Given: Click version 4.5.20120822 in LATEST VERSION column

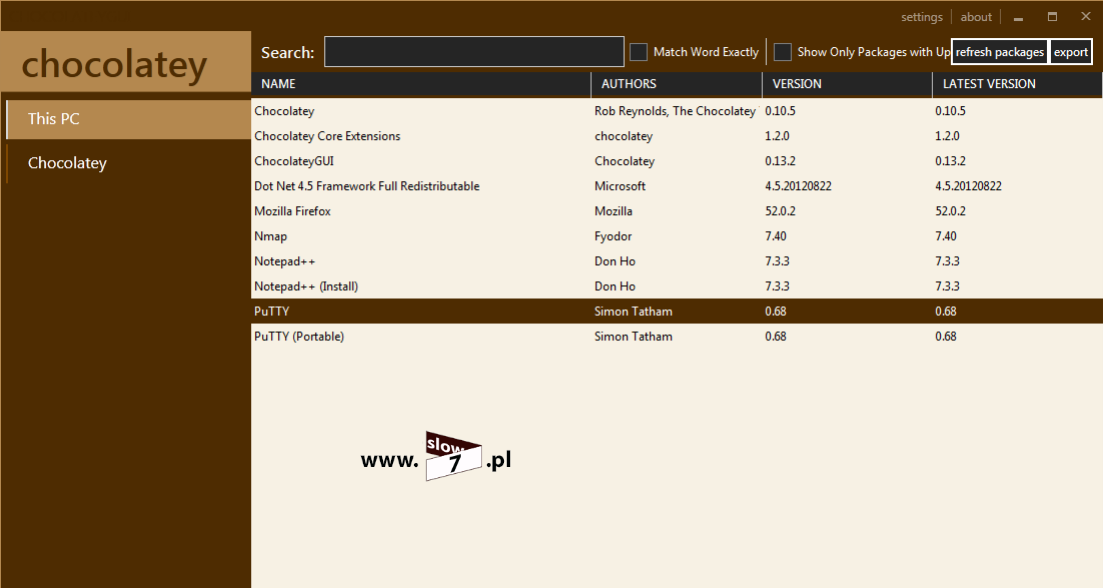Looking at the screenshot, I should (x=968, y=186).
